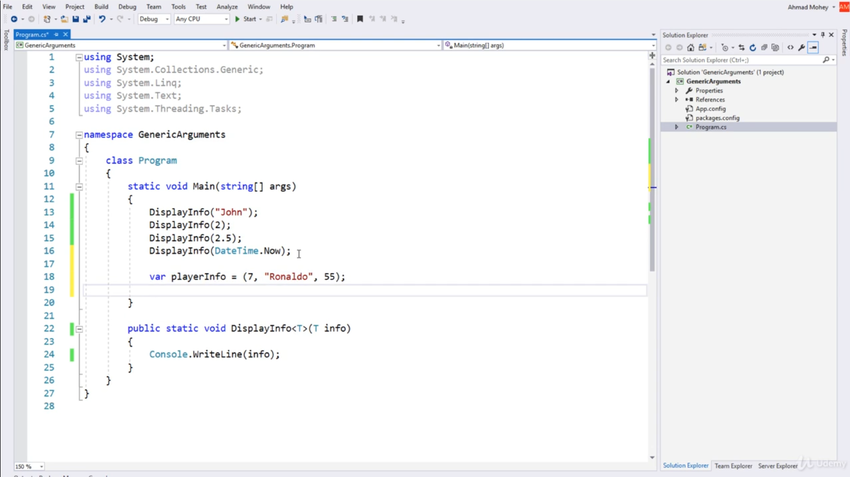The width and height of the screenshot is (850, 477).
Task: Open the Toolbox side panel tab
Action: tap(6, 40)
